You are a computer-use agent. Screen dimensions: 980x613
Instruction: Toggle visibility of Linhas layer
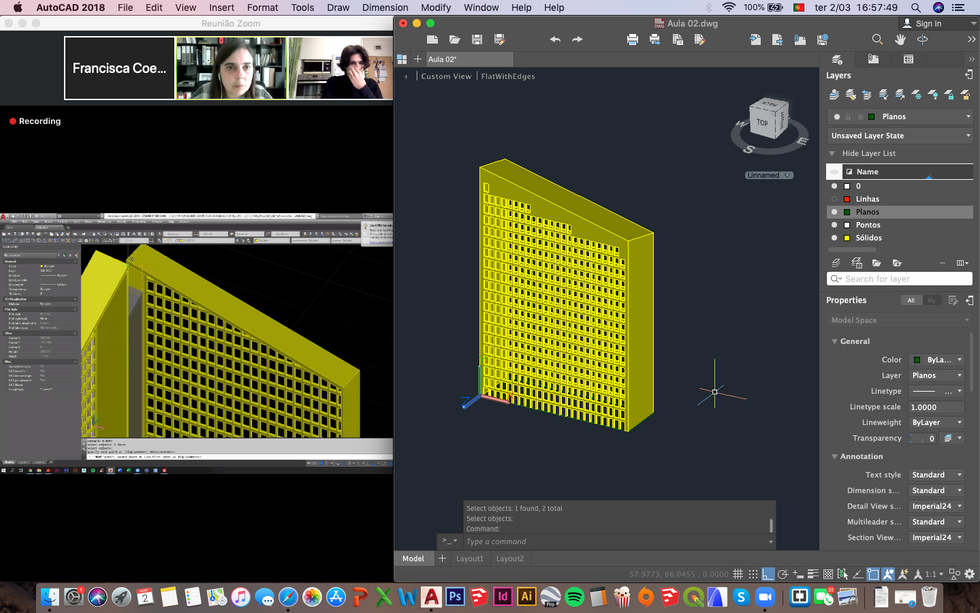coord(834,199)
